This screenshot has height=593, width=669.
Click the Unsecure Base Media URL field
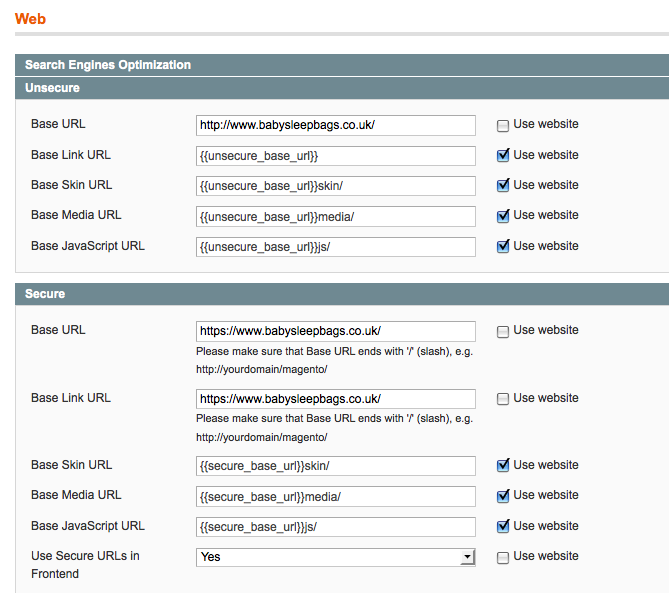tap(336, 217)
